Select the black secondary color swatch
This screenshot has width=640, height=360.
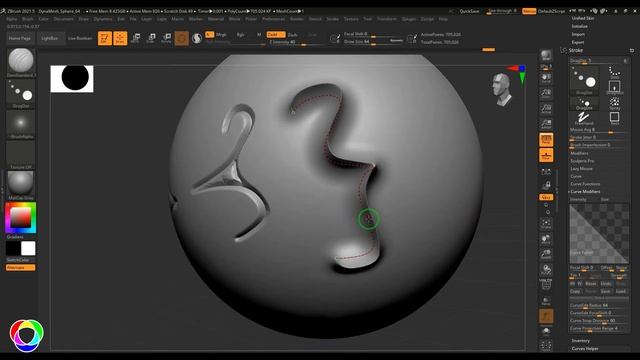[x=13, y=248]
